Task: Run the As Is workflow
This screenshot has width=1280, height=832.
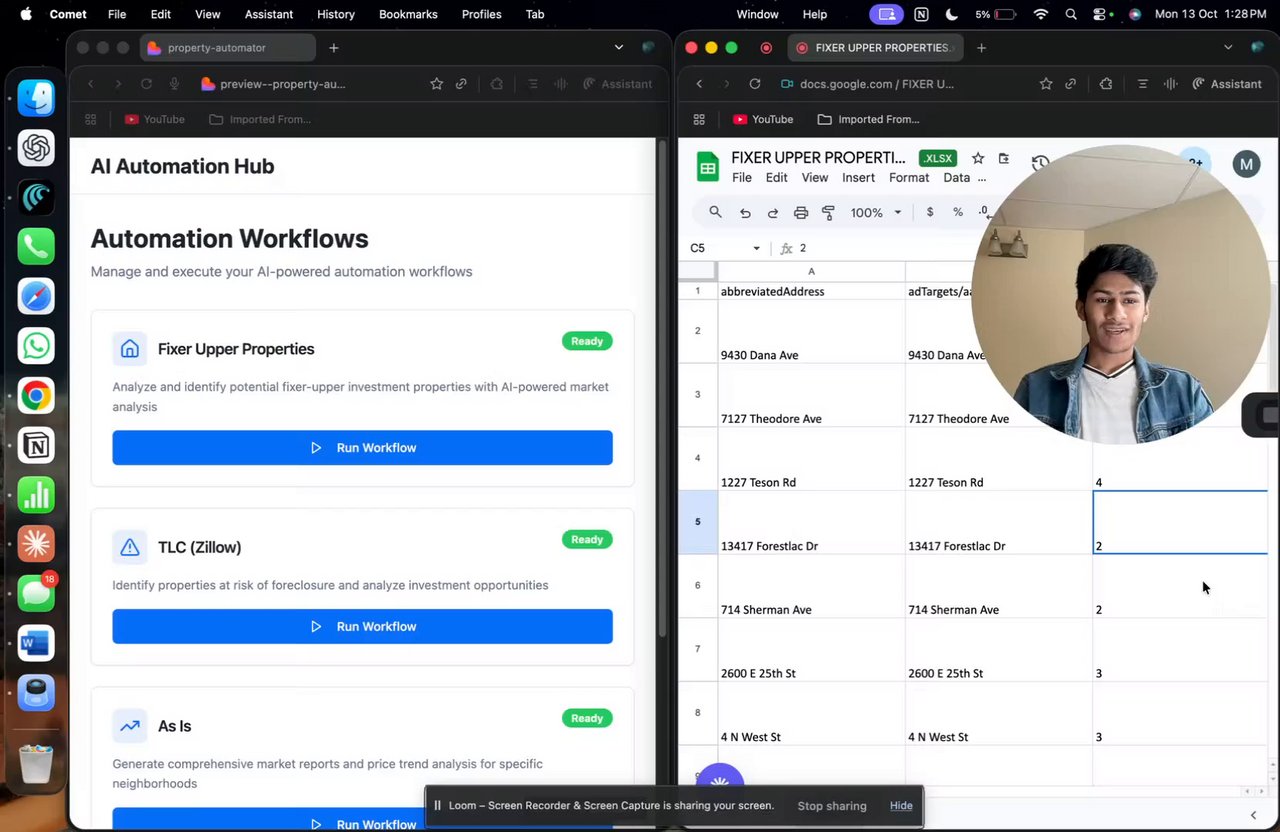Action: (362, 819)
